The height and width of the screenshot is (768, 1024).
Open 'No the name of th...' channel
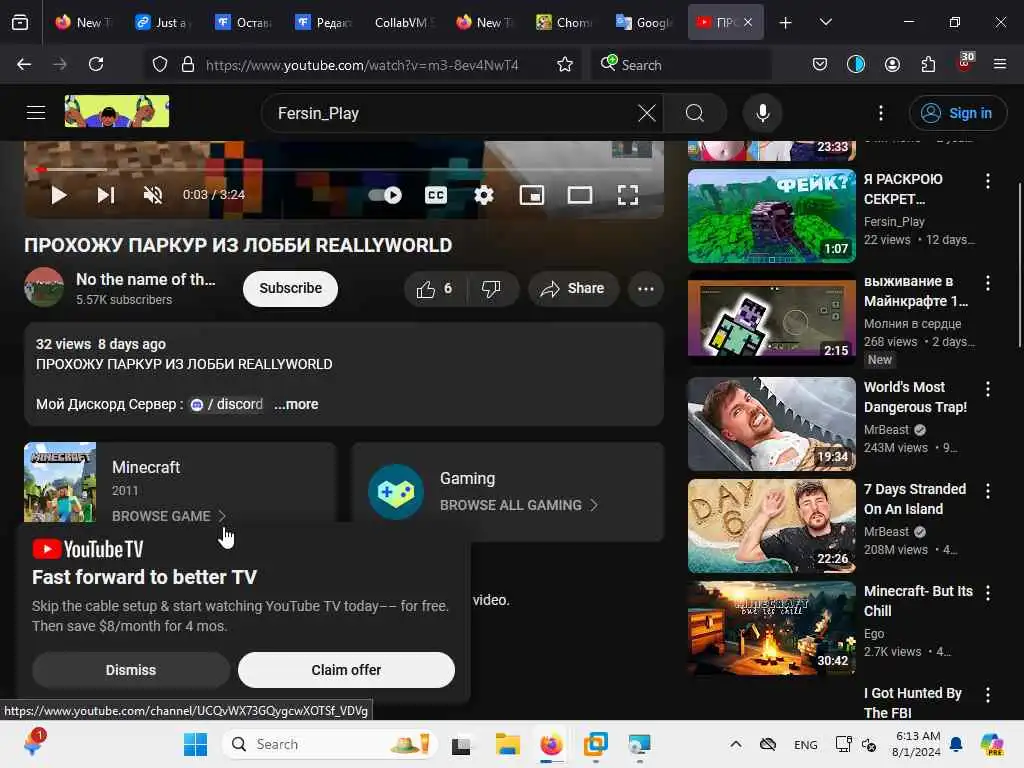[146, 280]
